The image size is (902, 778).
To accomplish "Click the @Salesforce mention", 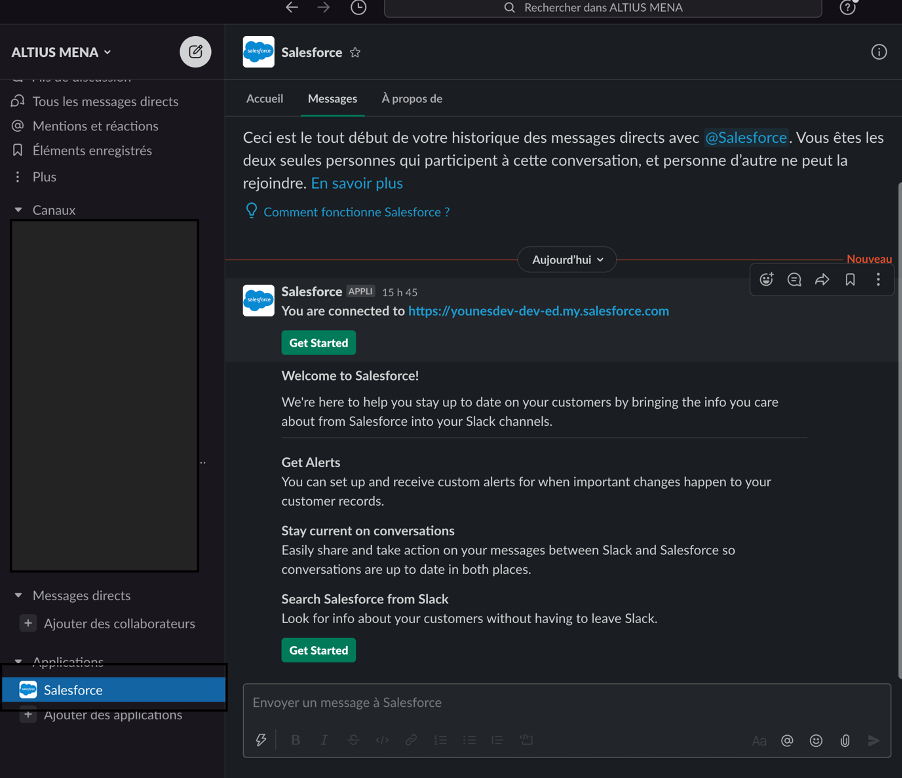I will point(746,138).
